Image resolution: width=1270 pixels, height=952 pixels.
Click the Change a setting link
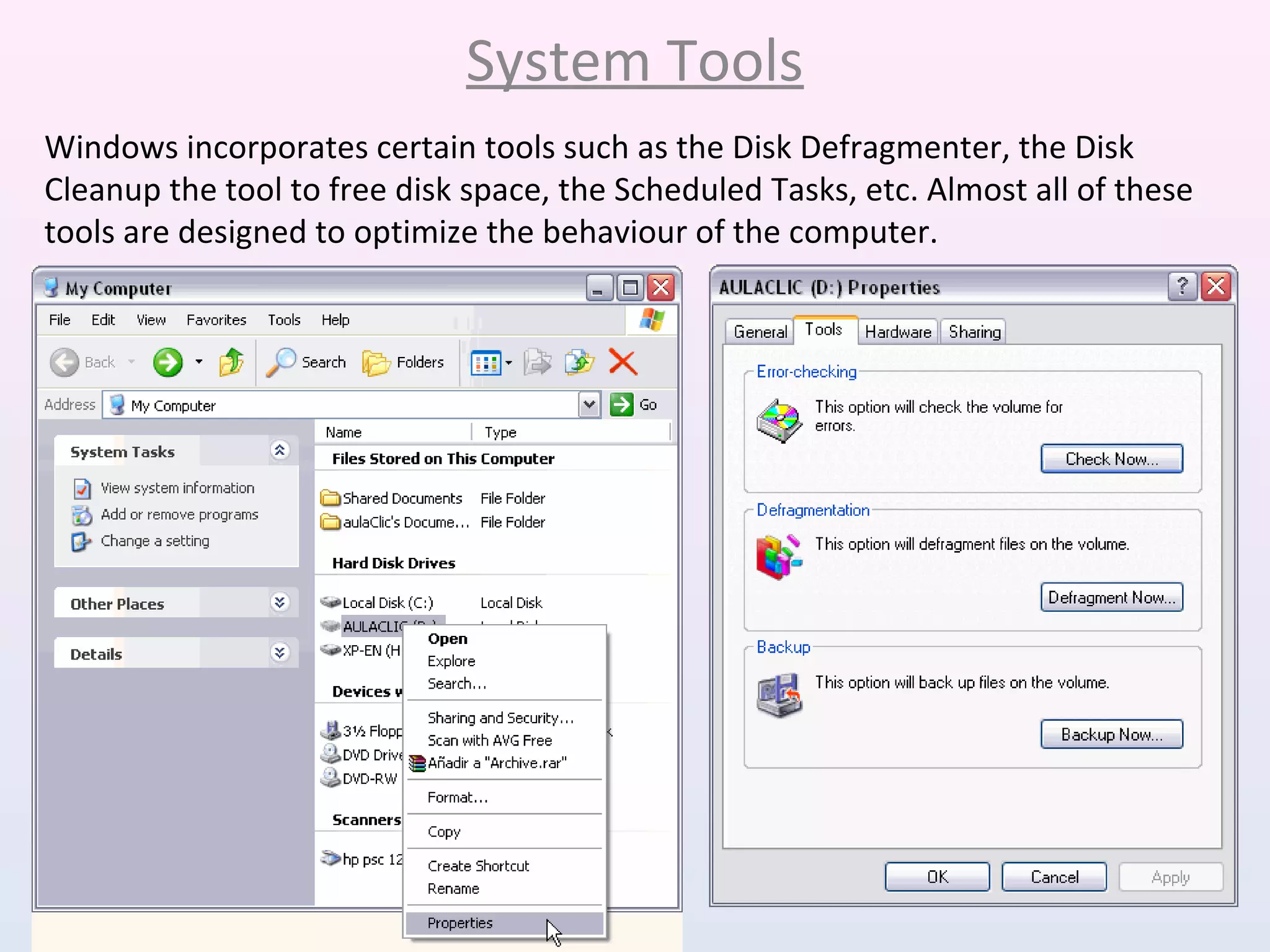click(x=155, y=541)
